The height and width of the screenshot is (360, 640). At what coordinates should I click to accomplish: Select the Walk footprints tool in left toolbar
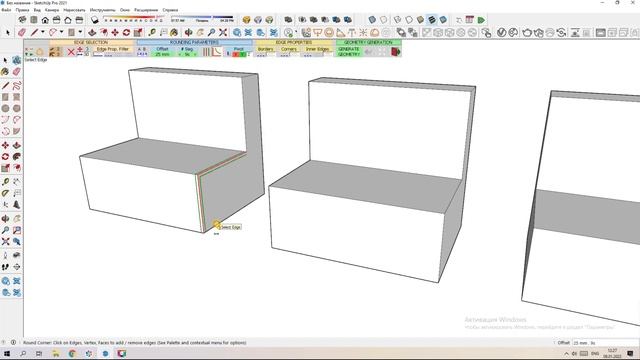click(5, 267)
